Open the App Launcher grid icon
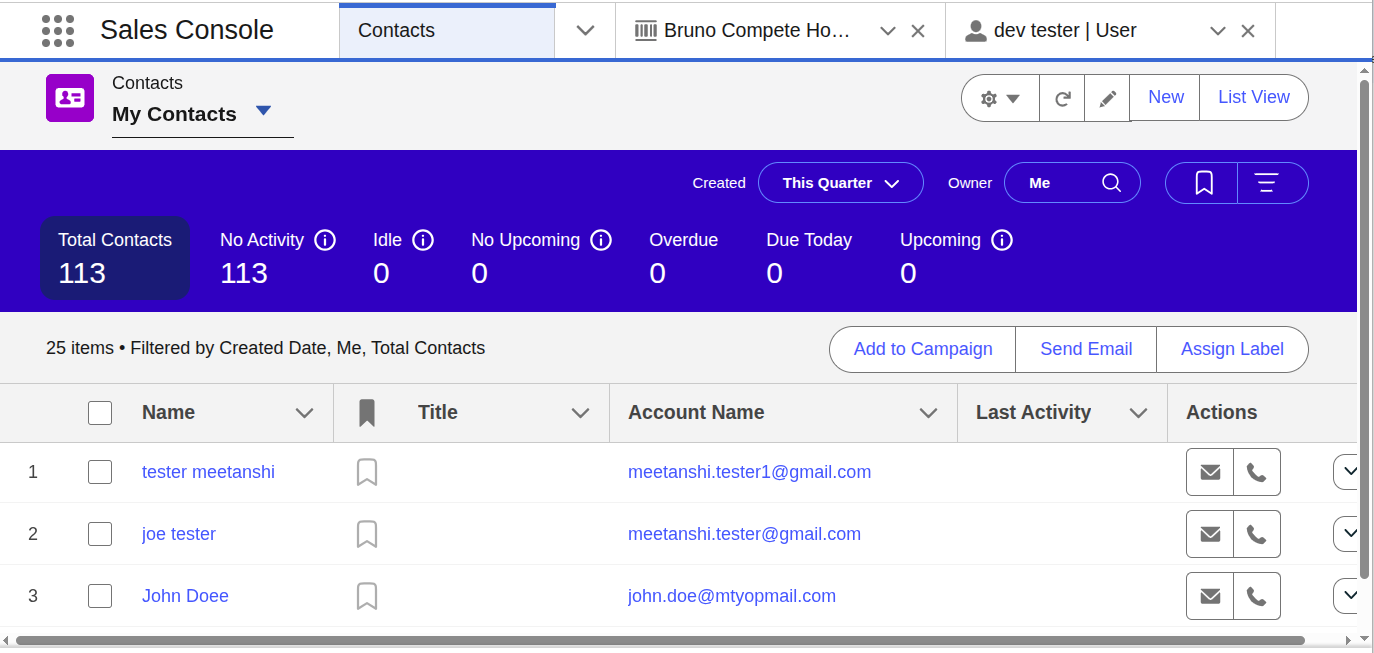Image resolution: width=1374 pixels, height=653 pixels. pos(58,31)
